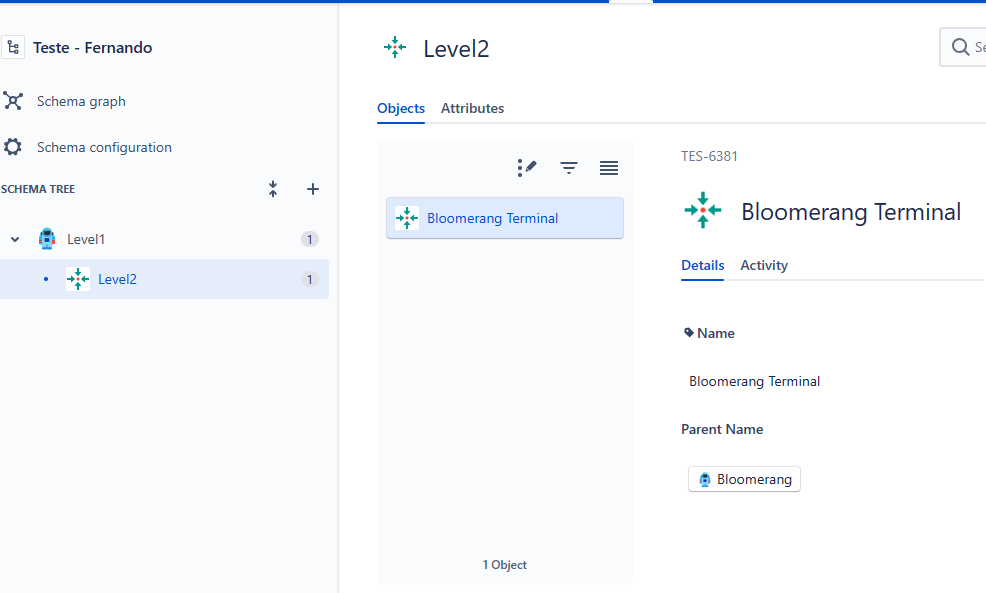The image size is (986, 593).
Task: Click the Level2 page heading
Action: click(457, 48)
